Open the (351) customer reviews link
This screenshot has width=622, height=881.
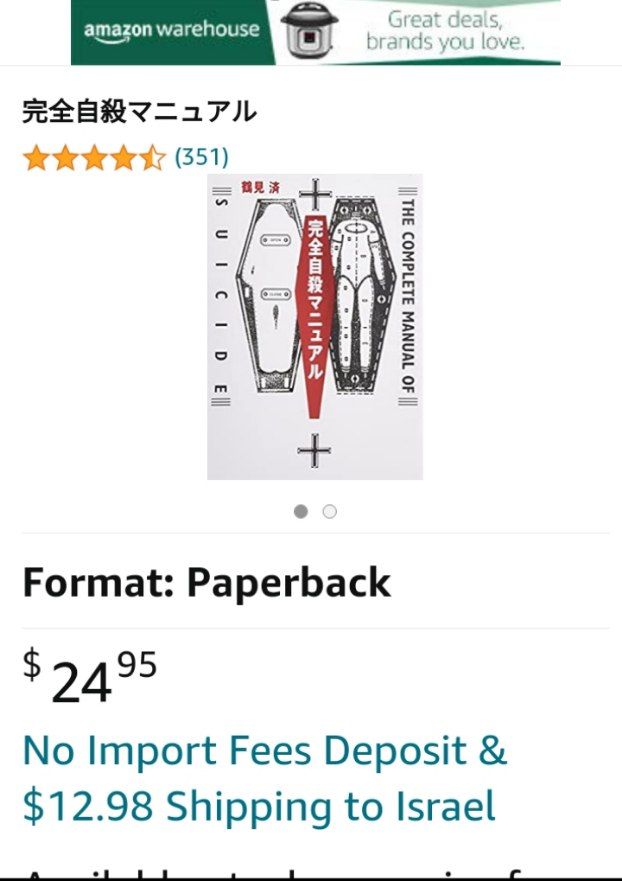point(202,157)
